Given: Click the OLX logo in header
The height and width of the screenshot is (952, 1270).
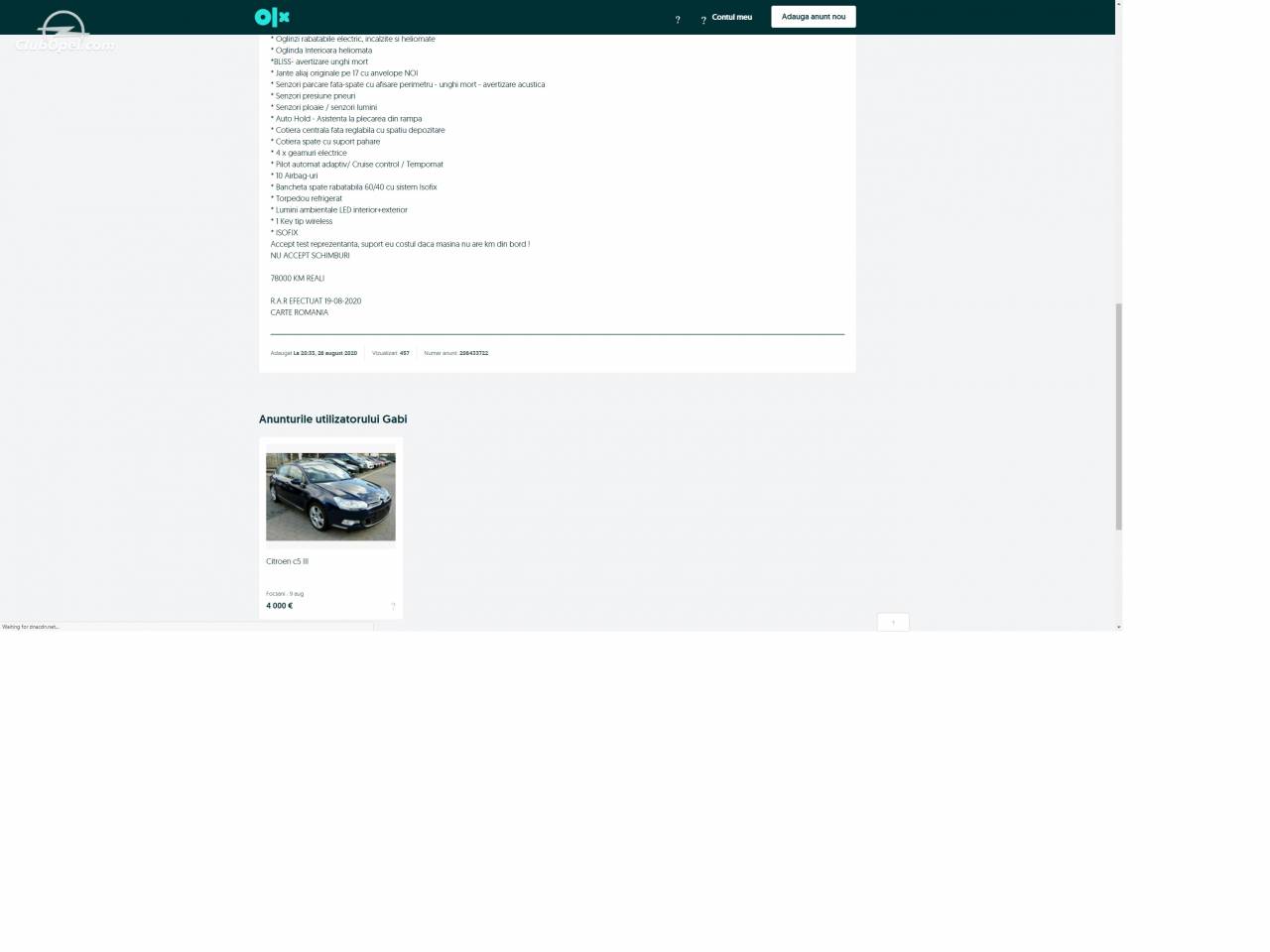Looking at the screenshot, I should pyautogui.click(x=272, y=17).
